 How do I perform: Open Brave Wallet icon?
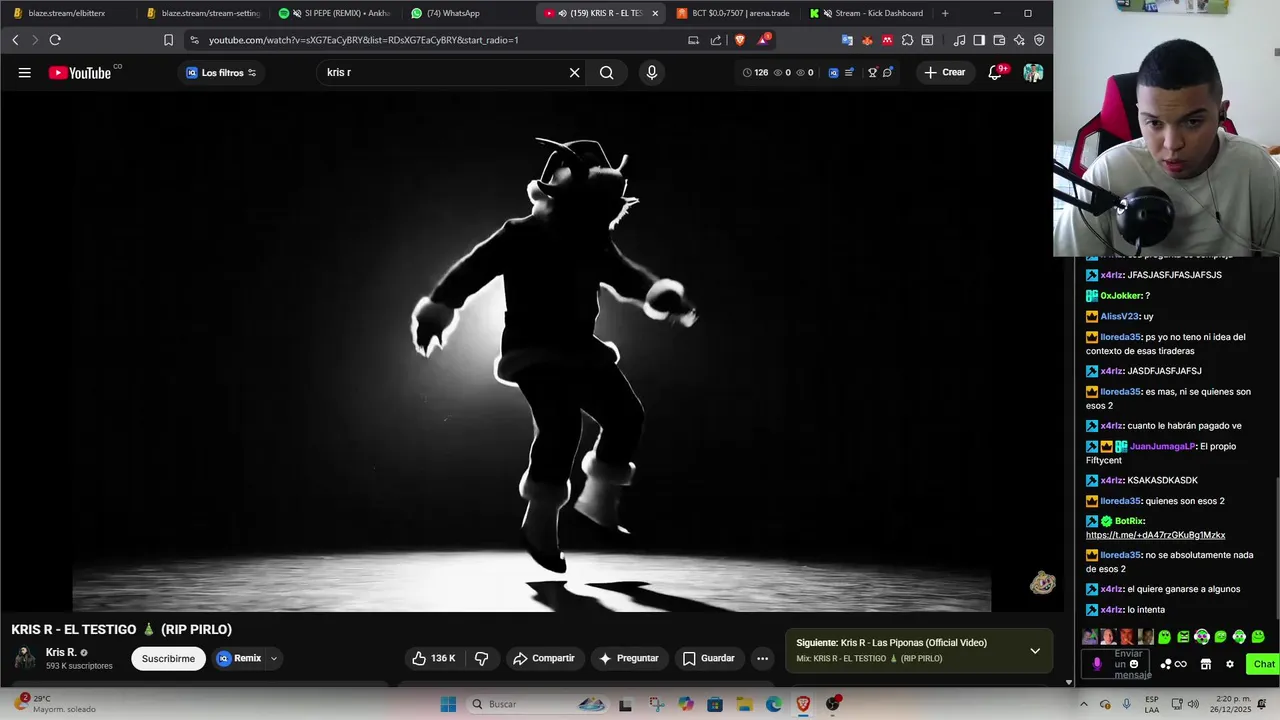coord(999,40)
